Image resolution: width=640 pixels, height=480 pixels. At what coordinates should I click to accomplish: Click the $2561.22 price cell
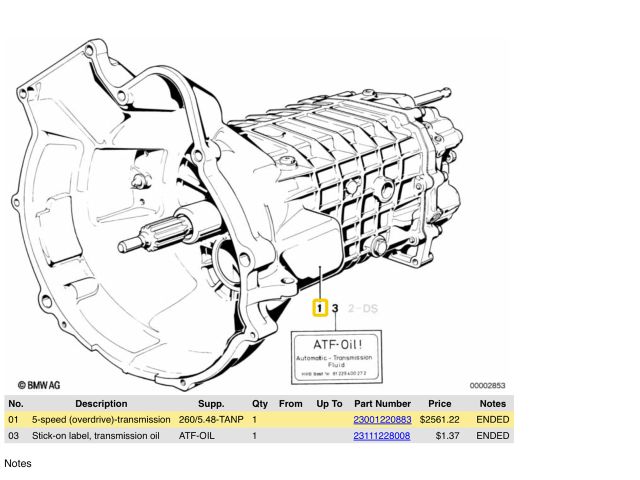[439, 420]
